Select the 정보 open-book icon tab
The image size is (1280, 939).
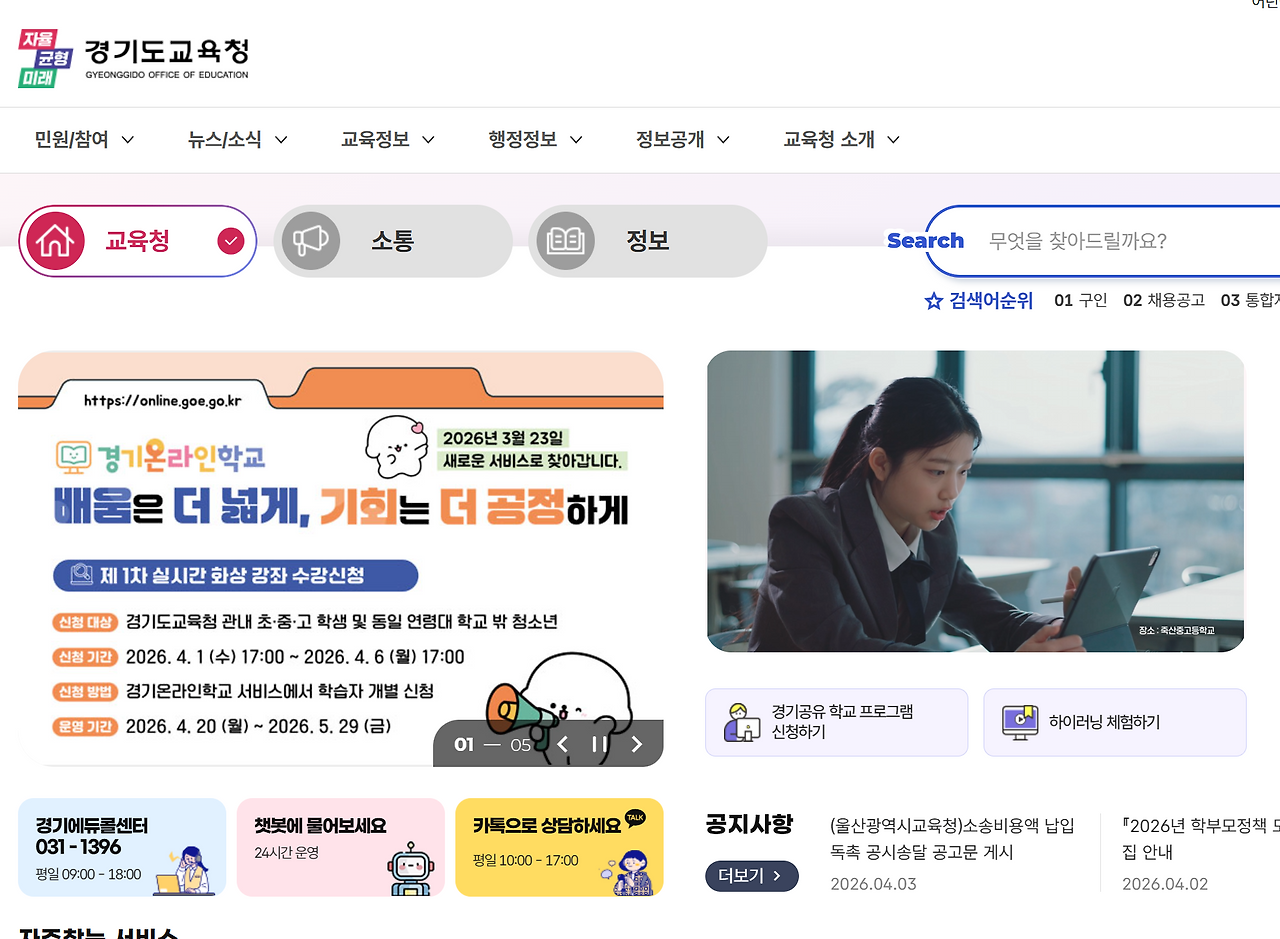coord(648,241)
